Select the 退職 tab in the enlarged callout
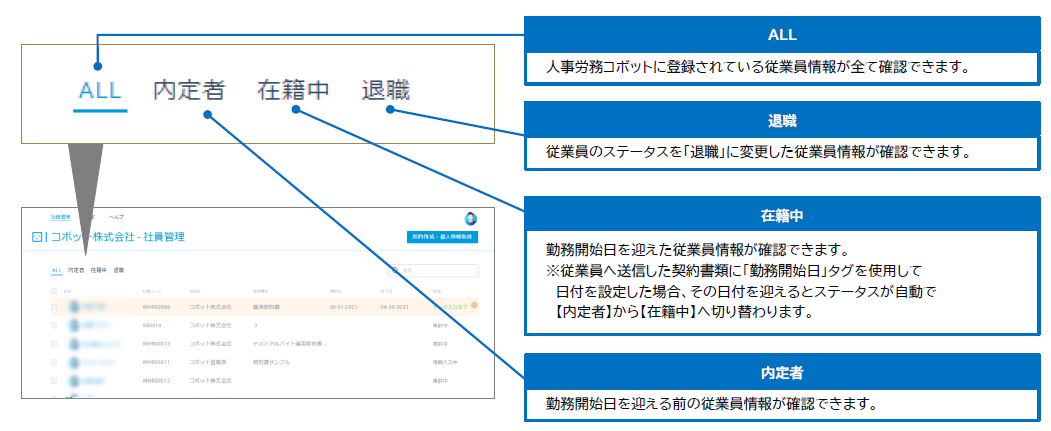 (x=385, y=90)
